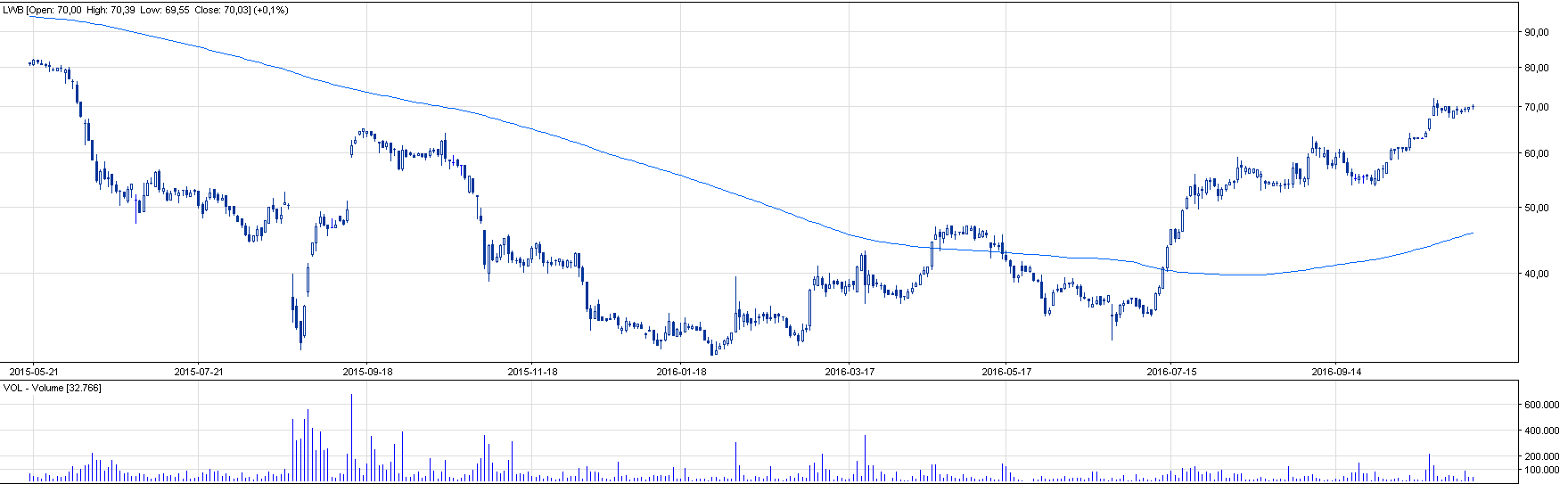Click the 2015-11-18 date on time axis
This screenshot has width=1568, height=484.
[x=532, y=372]
